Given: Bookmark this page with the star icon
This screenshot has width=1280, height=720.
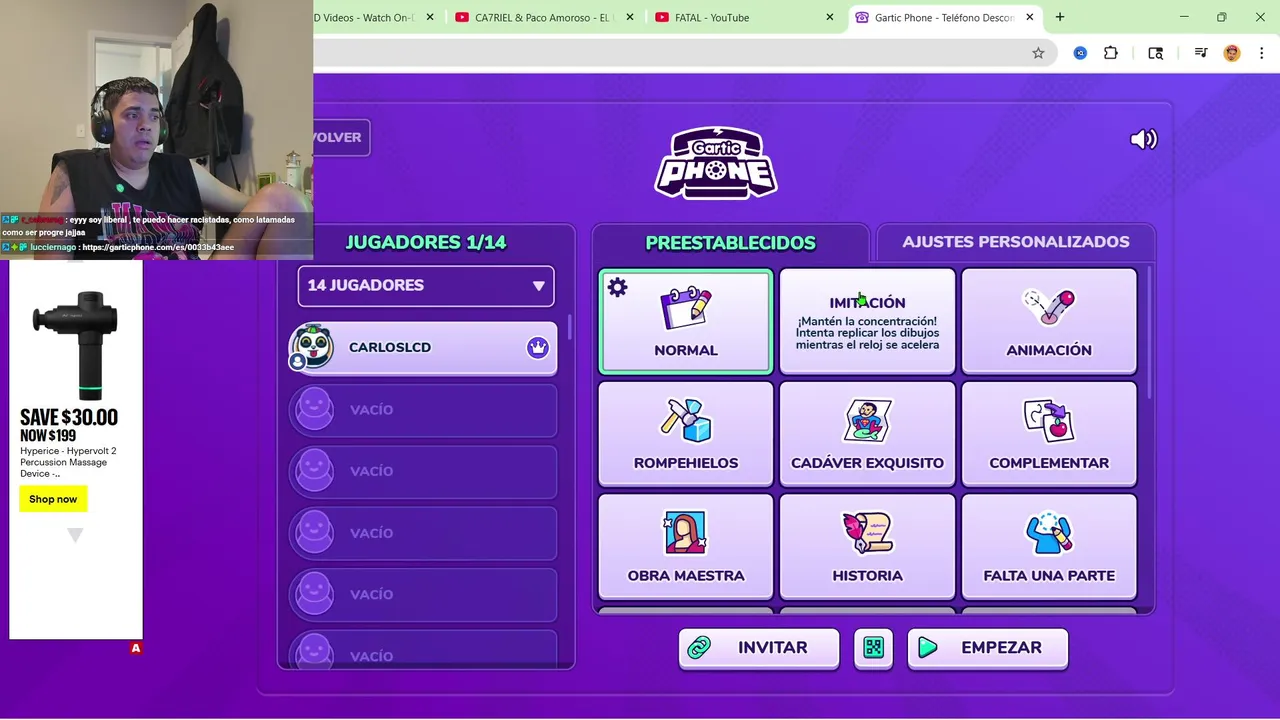Looking at the screenshot, I should [1038, 53].
